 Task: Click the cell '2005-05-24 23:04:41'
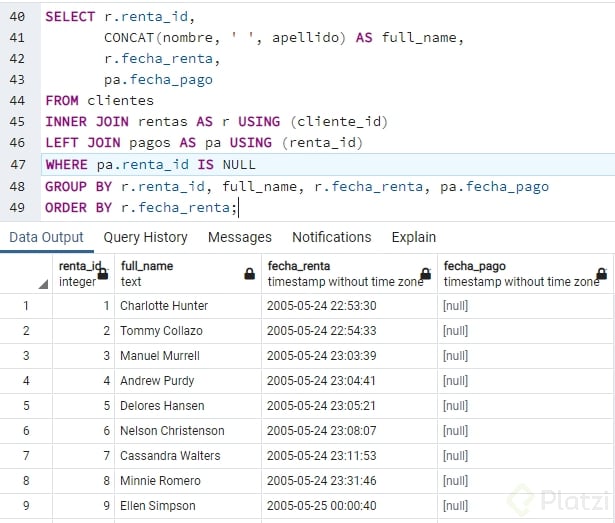coord(349,381)
